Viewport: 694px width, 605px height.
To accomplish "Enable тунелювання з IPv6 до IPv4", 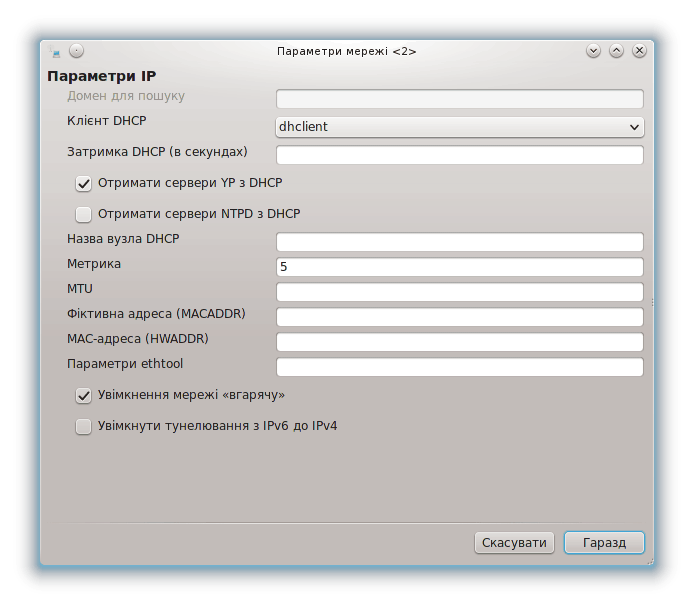I will [x=83, y=427].
